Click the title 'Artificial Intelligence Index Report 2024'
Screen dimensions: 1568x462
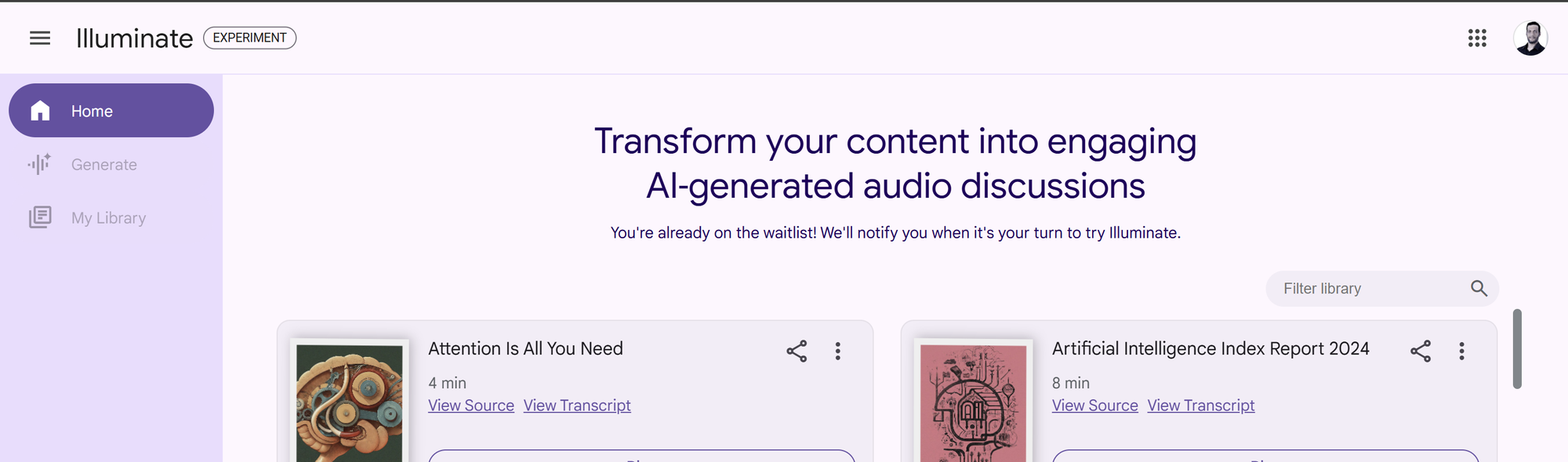(1210, 348)
